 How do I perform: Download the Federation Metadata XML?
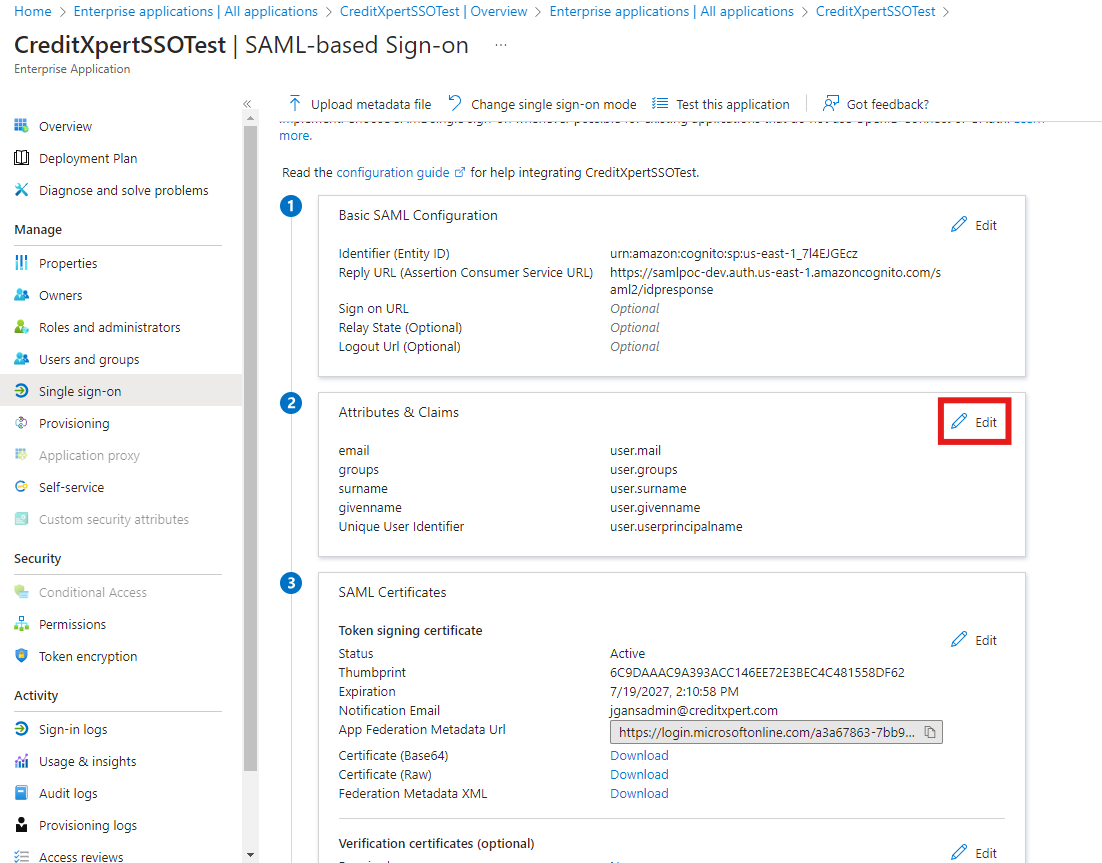click(x=639, y=793)
